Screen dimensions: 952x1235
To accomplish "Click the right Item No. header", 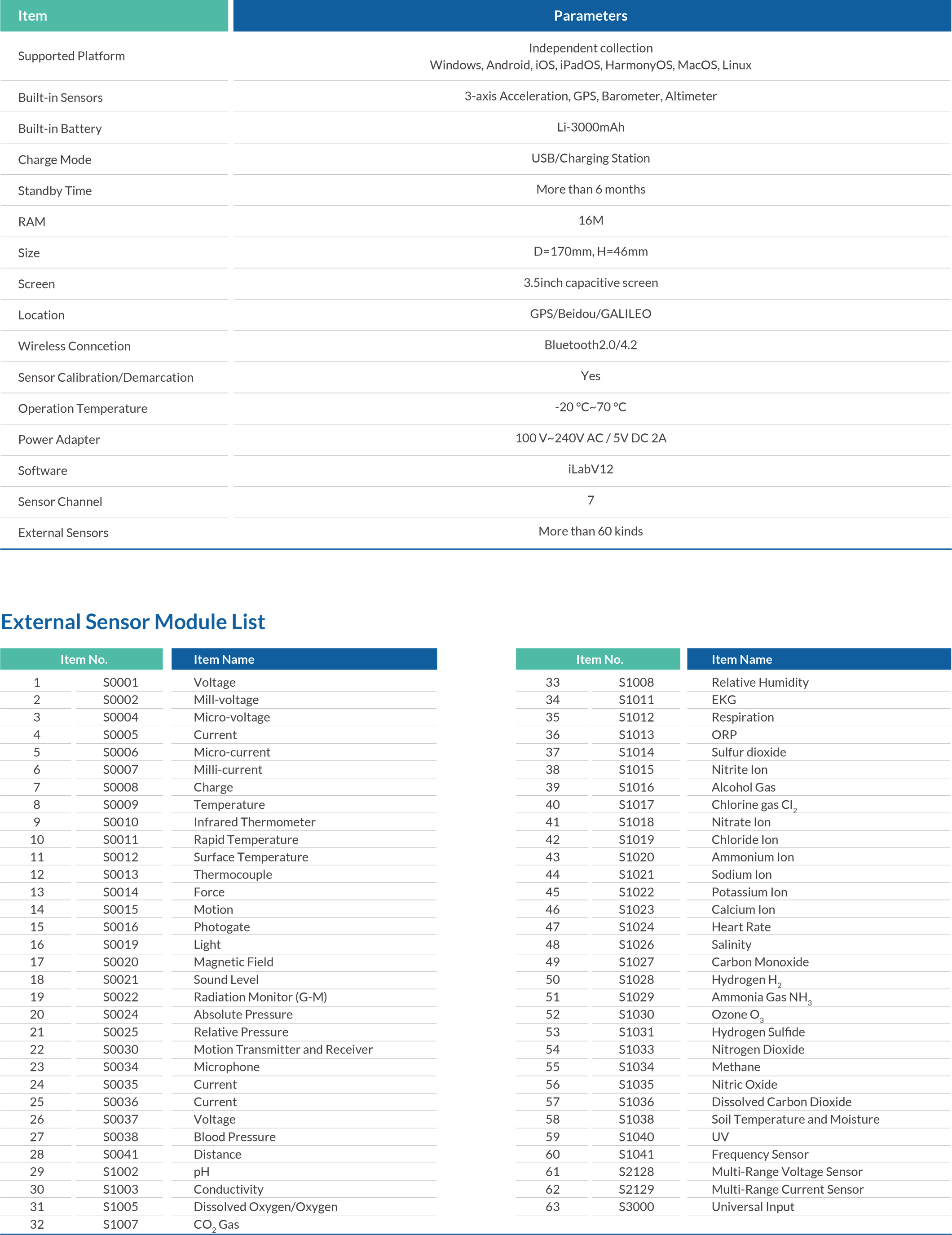I will click(x=599, y=659).
